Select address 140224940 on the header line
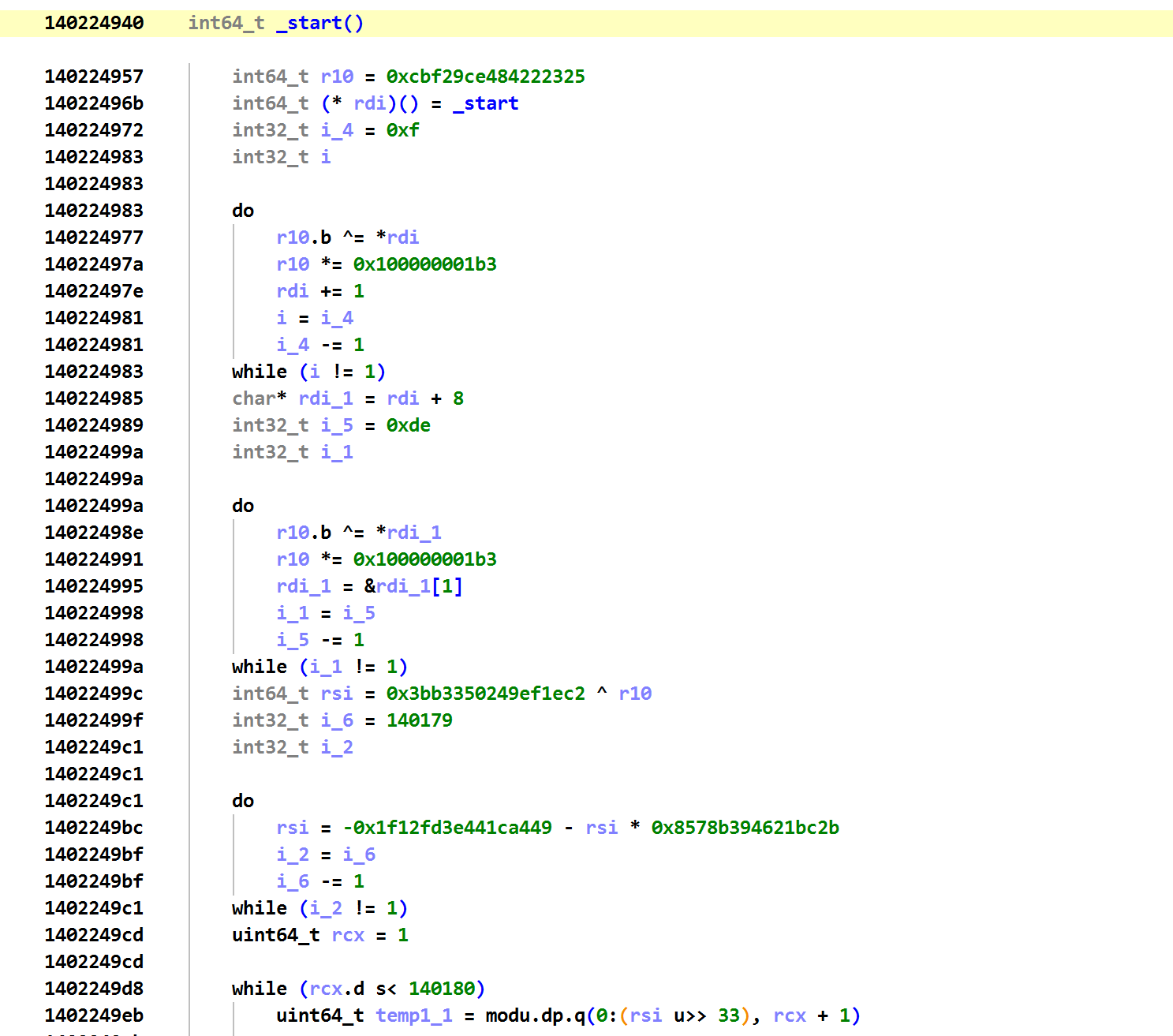The width and height of the screenshot is (1173, 1036). tap(94, 23)
